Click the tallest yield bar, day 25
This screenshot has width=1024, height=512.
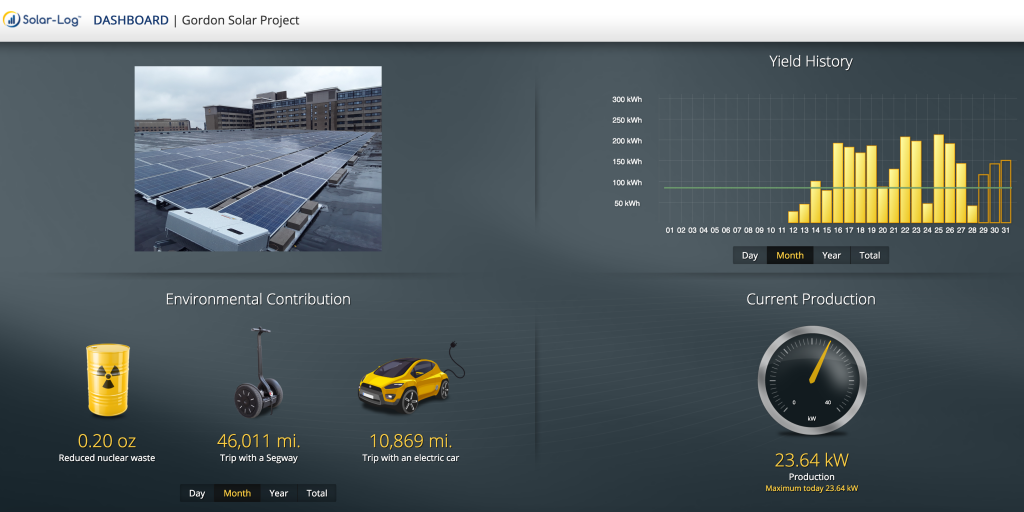938,179
